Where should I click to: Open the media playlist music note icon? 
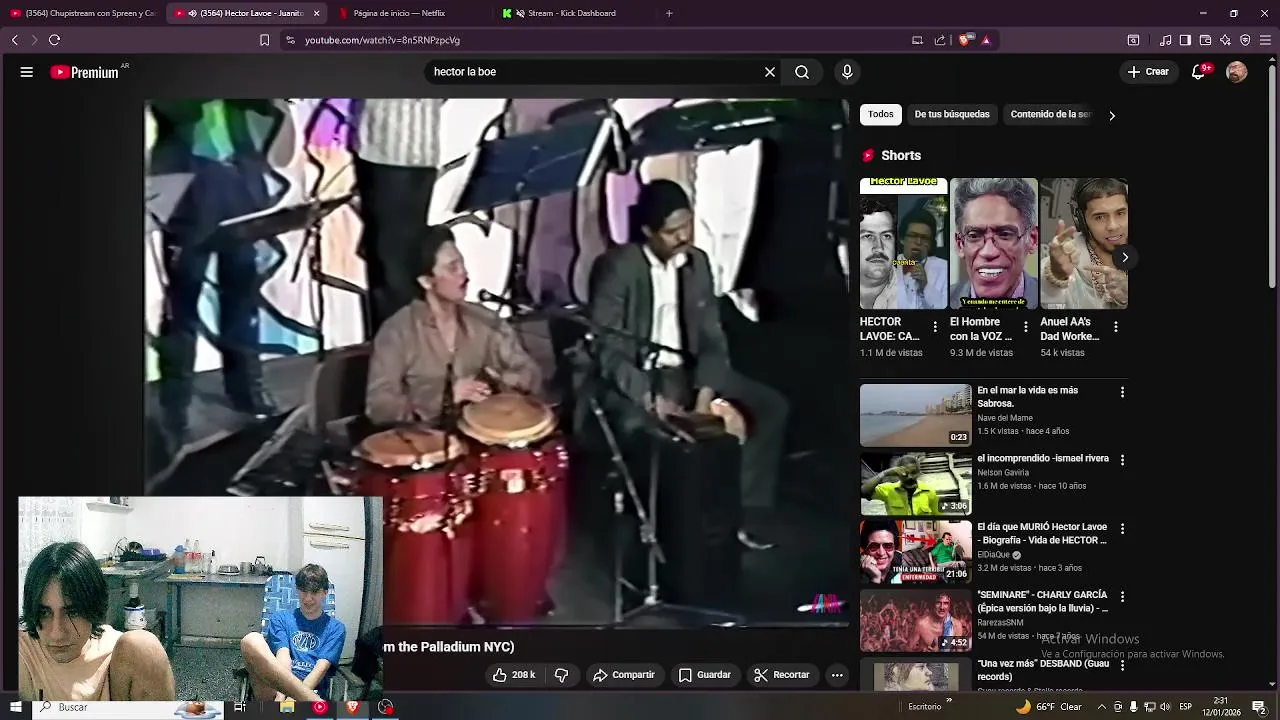pyautogui.click(x=1165, y=40)
